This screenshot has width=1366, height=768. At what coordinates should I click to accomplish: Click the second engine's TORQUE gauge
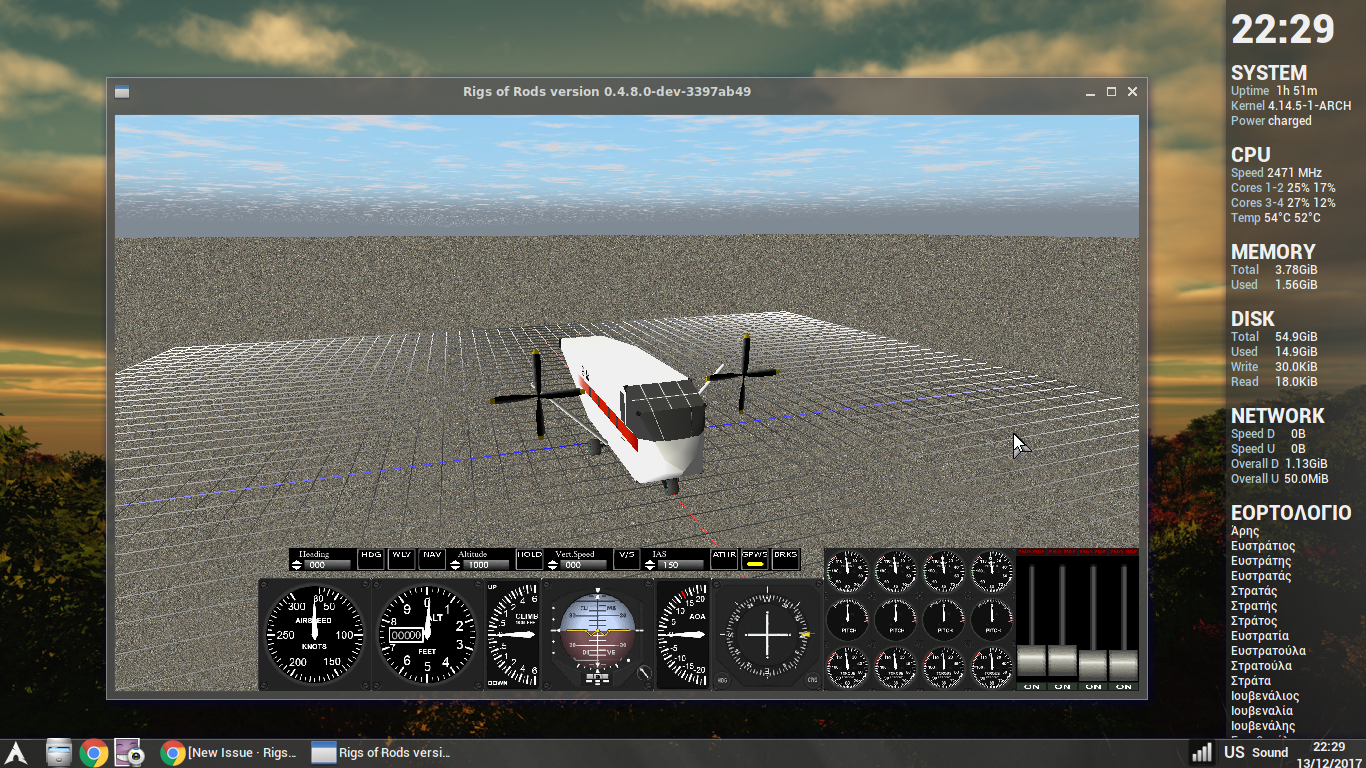(x=896, y=668)
